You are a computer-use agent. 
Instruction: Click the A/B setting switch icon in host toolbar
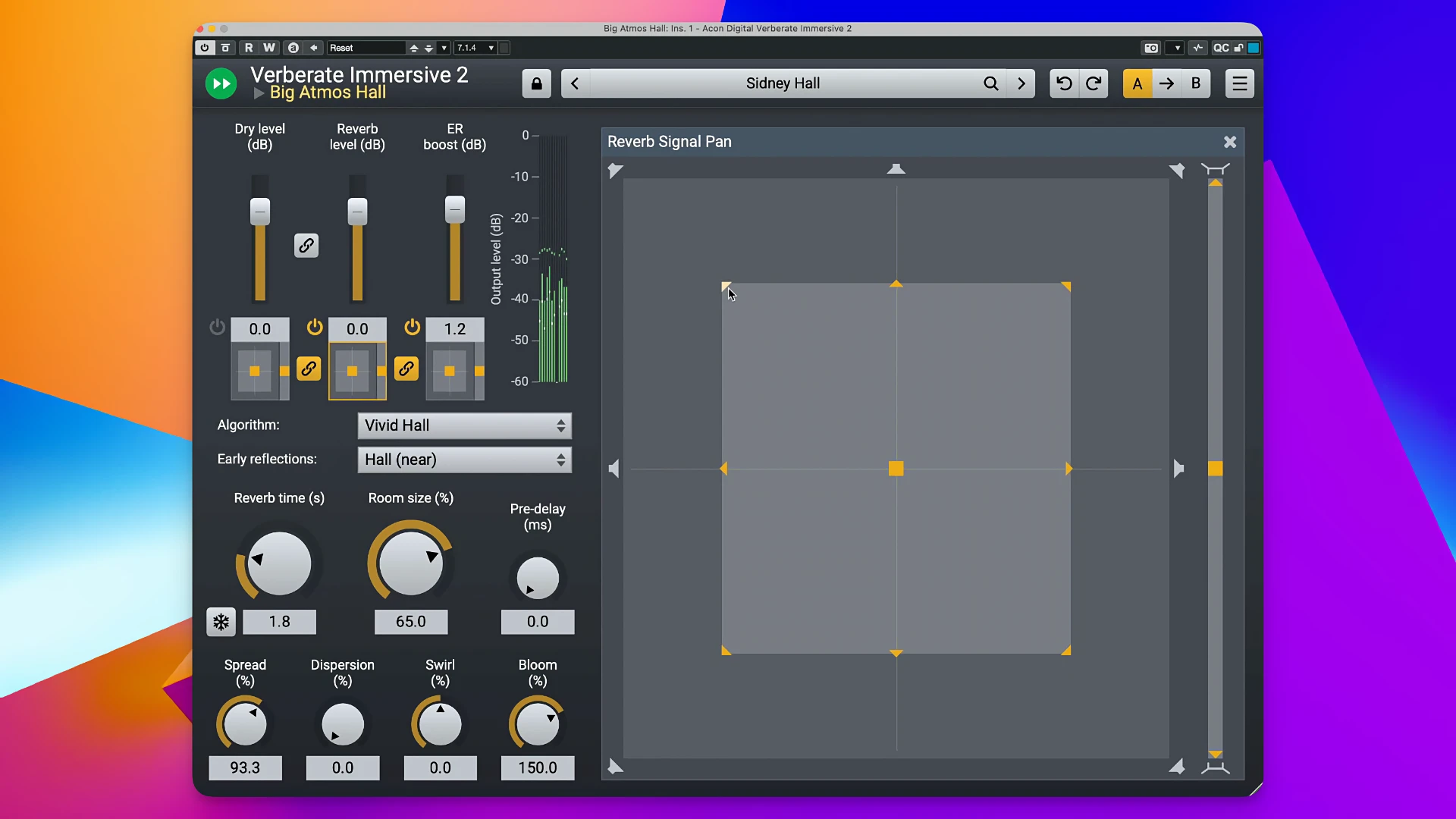pos(293,48)
